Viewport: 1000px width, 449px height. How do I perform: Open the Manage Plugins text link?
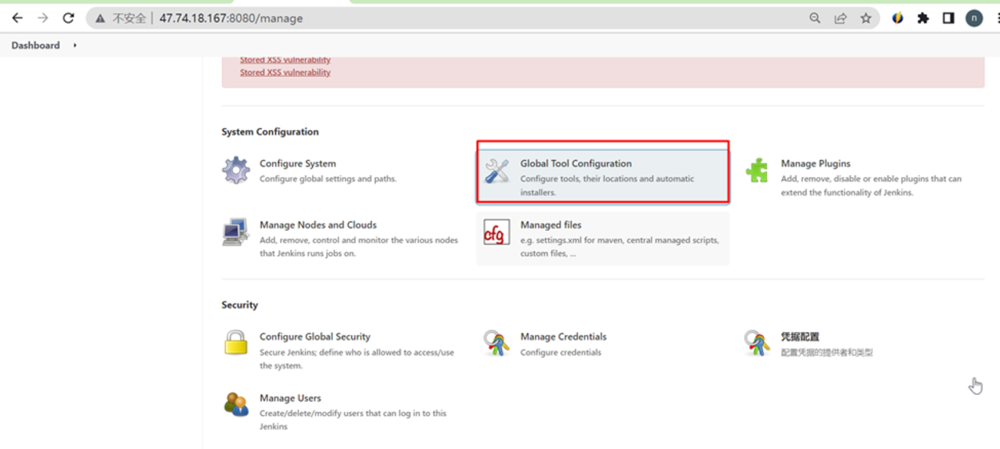point(815,163)
